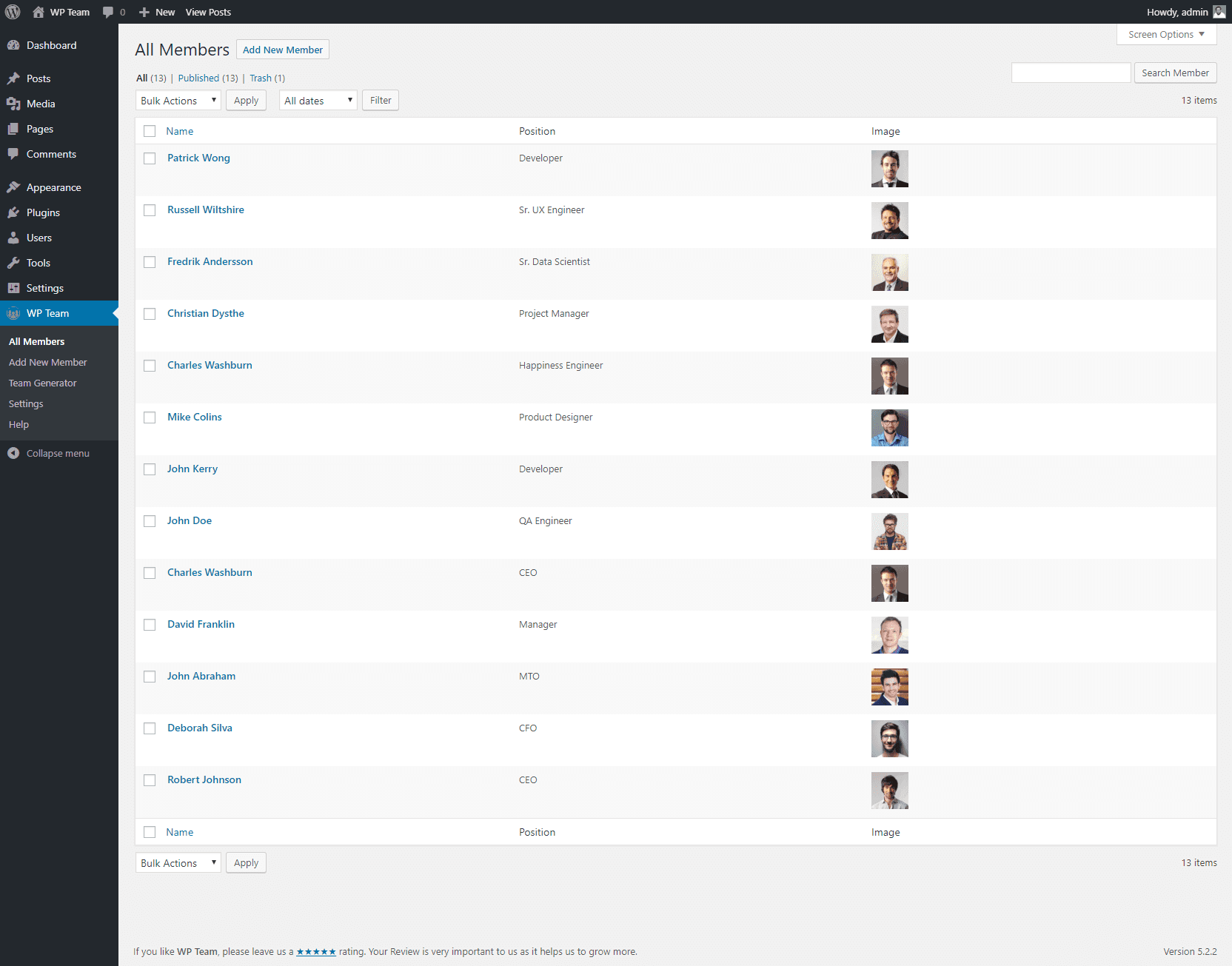Check the checkbox beside Deborah Silva
This screenshot has height=966, width=1232.
point(150,728)
